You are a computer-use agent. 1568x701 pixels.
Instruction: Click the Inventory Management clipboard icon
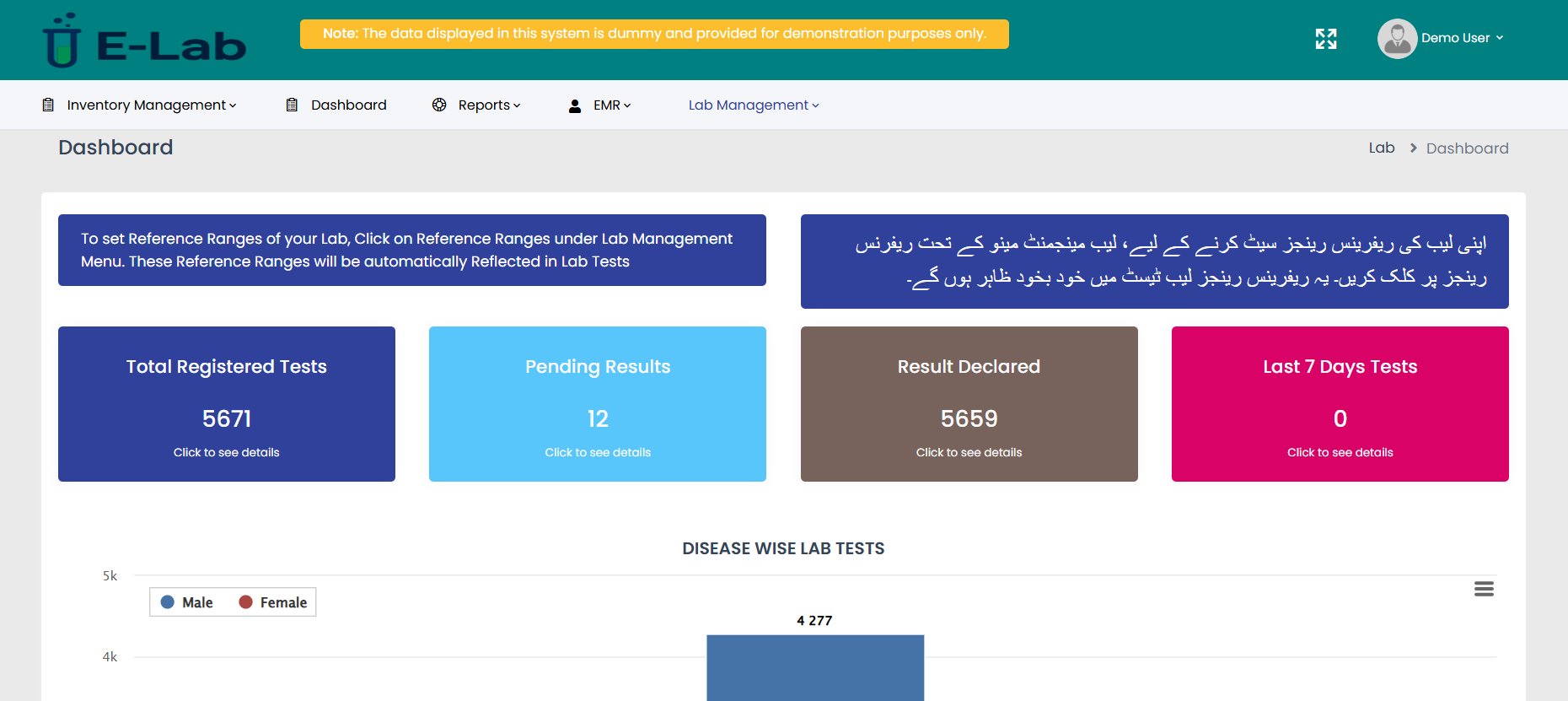tap(48, 105)
